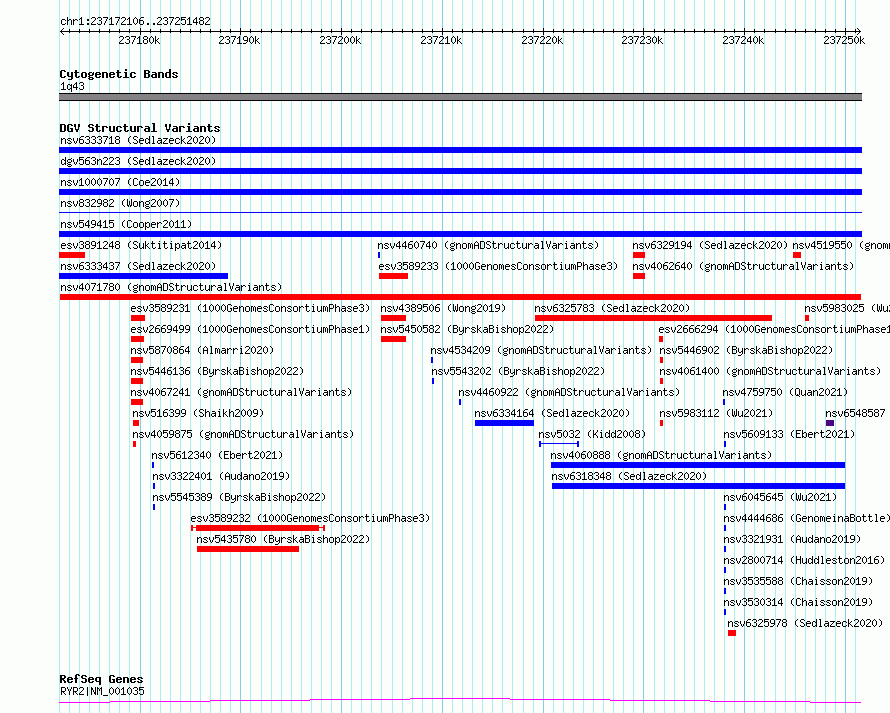Click the purple bar under nsv6548587
Viewport: 890px width, 713px height.
(x=830, y=423)
